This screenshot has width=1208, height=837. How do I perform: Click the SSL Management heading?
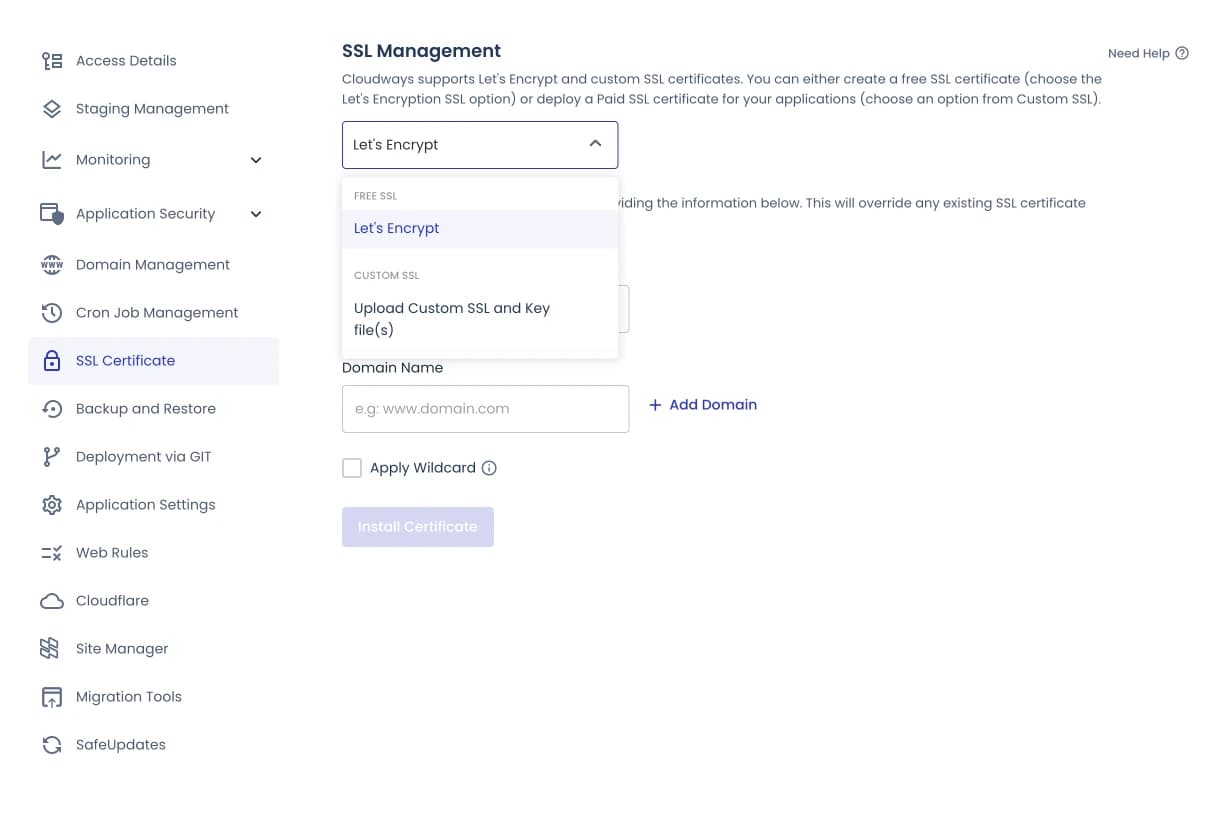pyautogui.click(x=421, y=51)
